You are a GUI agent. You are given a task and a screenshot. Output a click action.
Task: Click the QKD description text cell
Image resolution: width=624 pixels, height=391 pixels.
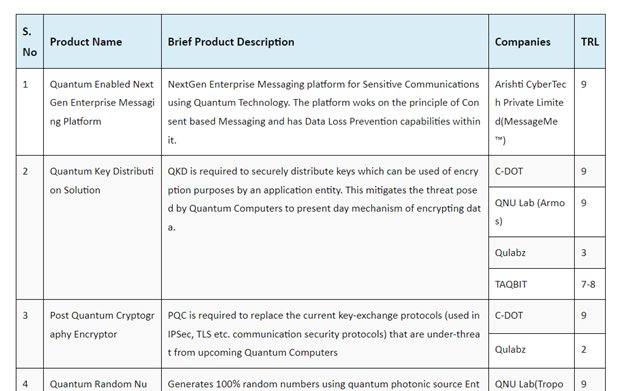[325, 228]
